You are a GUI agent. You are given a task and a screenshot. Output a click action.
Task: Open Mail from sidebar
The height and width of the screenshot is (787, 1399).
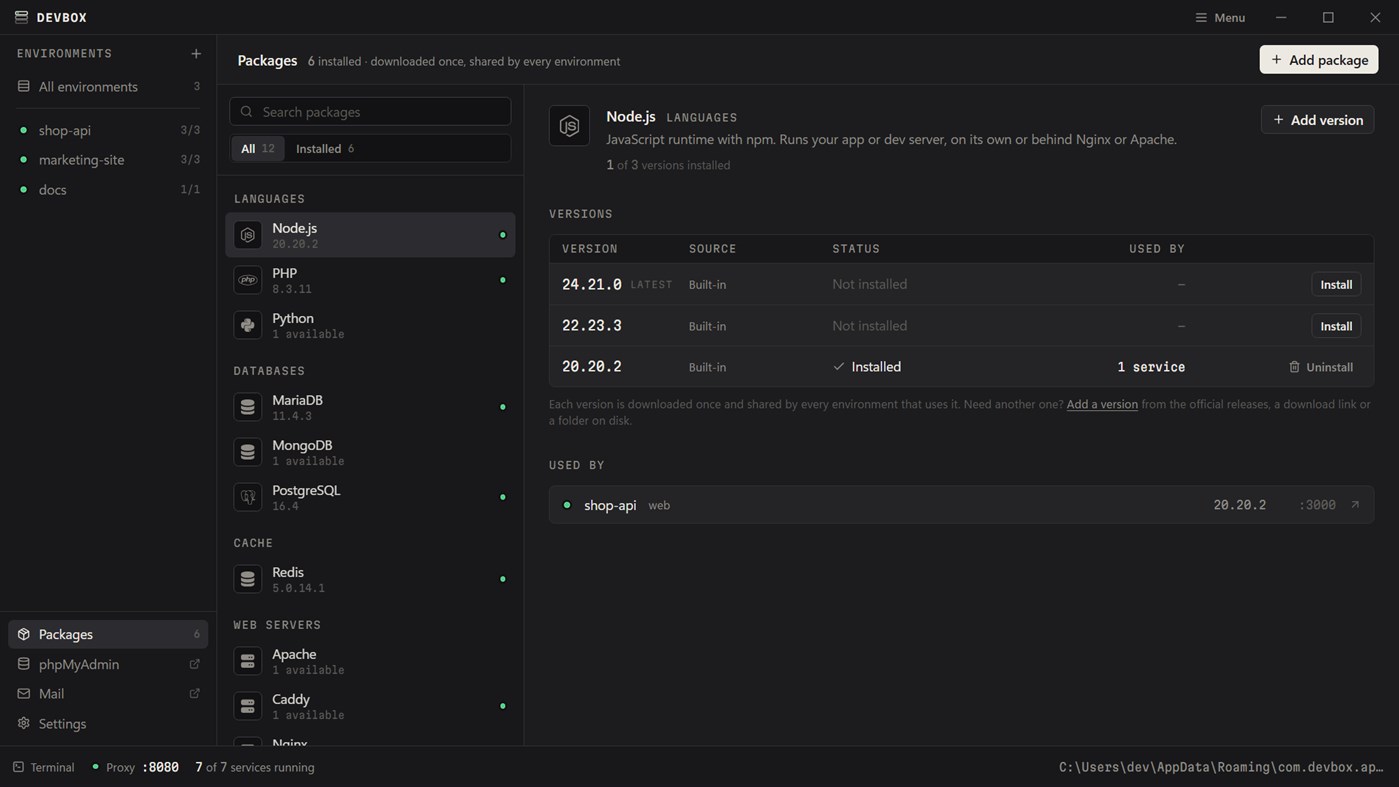[108, 693]
